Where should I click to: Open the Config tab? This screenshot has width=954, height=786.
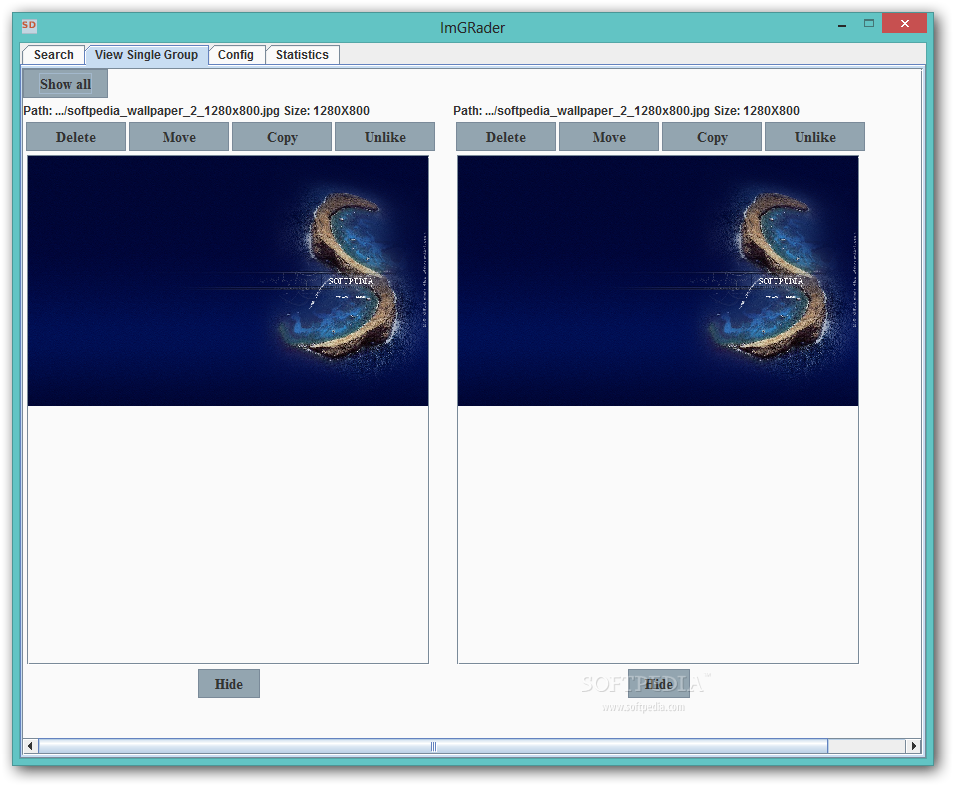pos(235,55)
